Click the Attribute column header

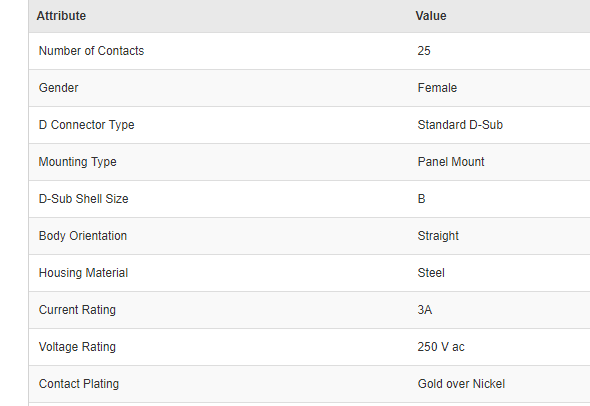61,16
